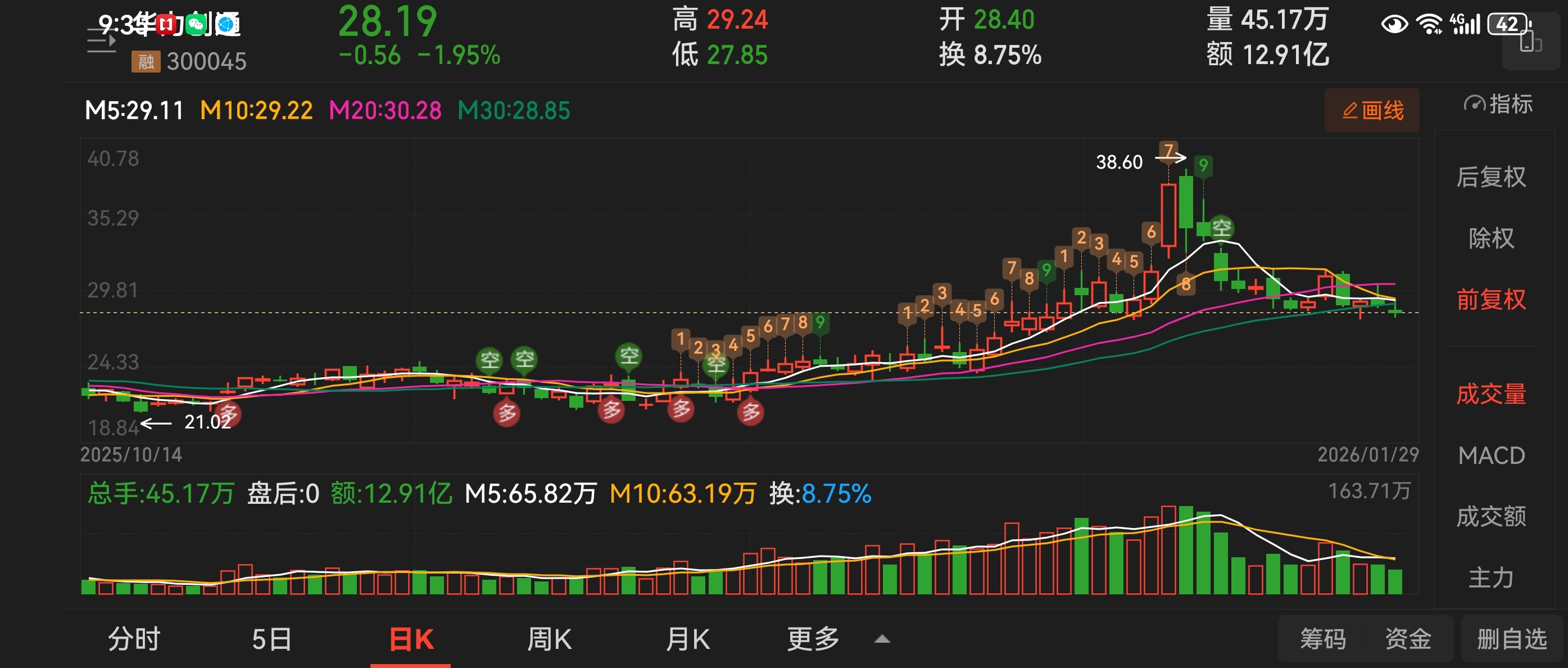Image resolution: width=1568 pixels, height=668 pixels.
Task: Tap the 融 margin badge near 300045
Action: coord(146,61)
